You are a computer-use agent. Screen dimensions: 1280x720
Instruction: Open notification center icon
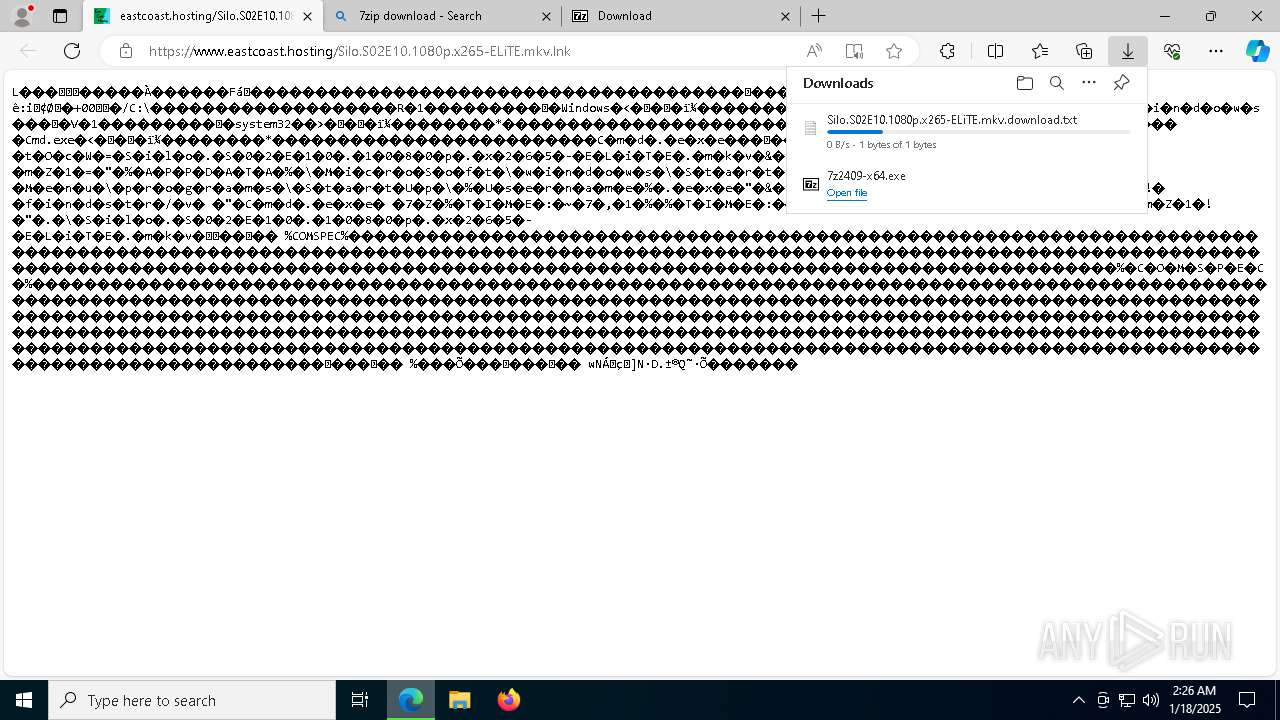pos(1247,700)
